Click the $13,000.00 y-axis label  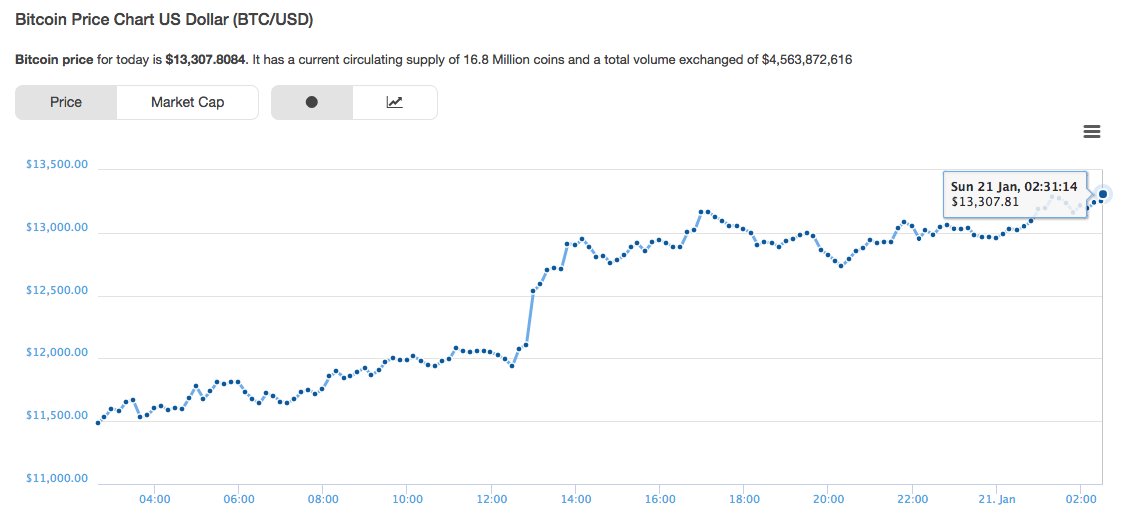(57, 228)
